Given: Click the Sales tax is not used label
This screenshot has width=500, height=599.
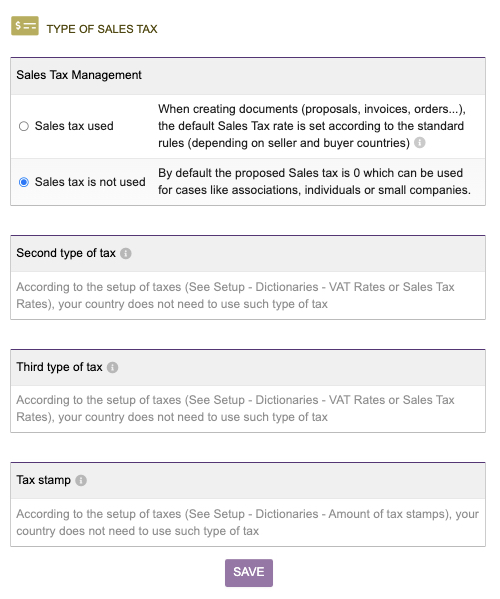Looking at the screenshot, I should click(90, 182).
